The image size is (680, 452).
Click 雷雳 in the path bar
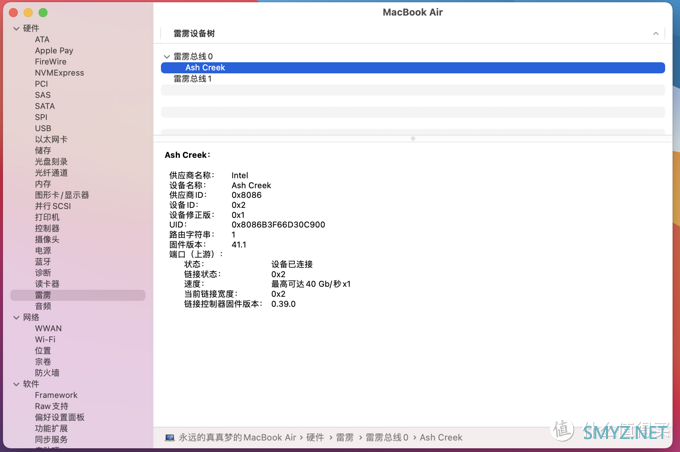tap(345, 437)
